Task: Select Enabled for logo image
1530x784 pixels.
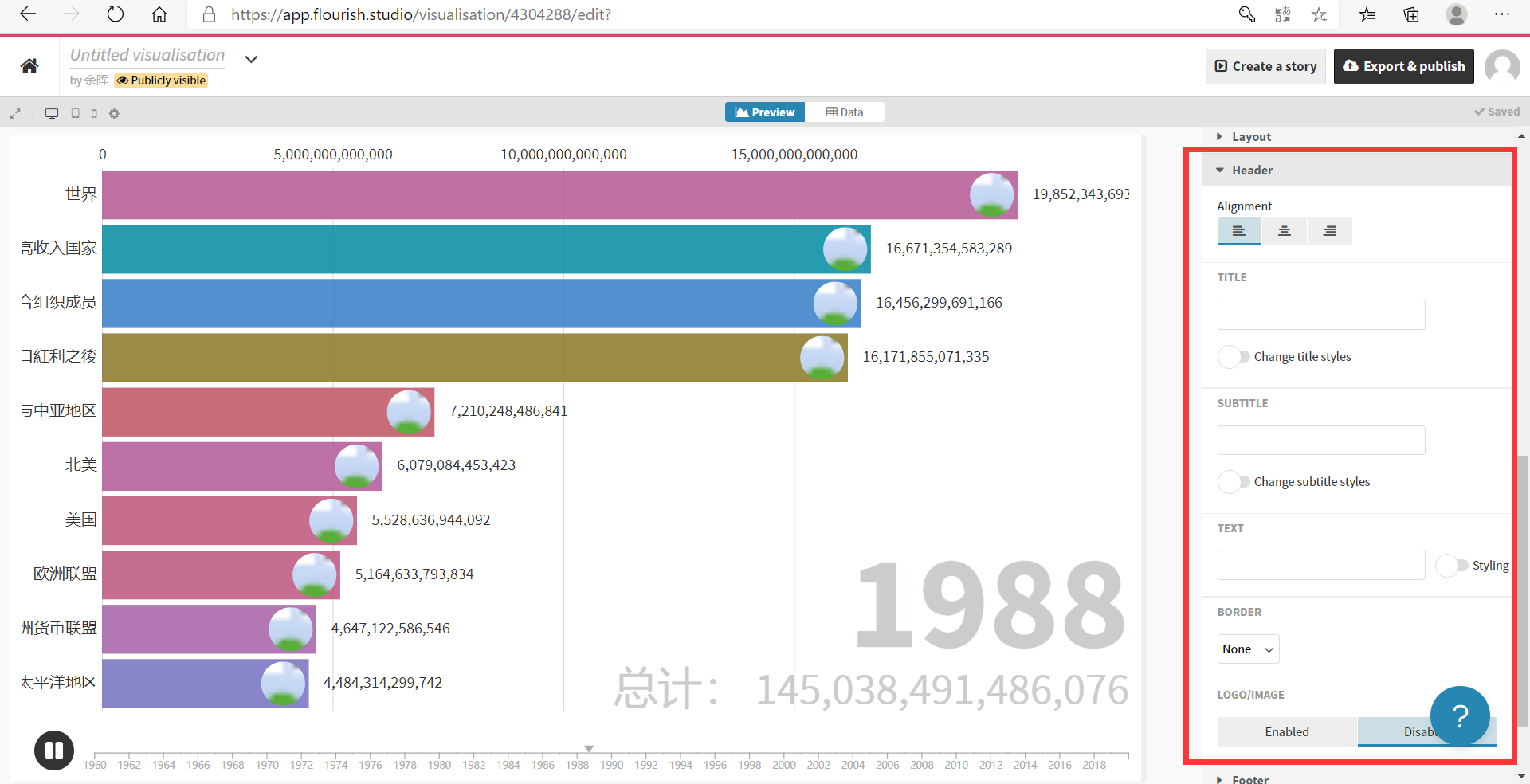Action: coord(1287,731)
